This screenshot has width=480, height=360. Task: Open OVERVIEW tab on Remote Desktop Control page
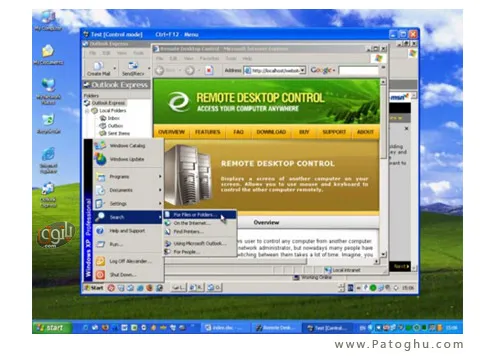171,132
